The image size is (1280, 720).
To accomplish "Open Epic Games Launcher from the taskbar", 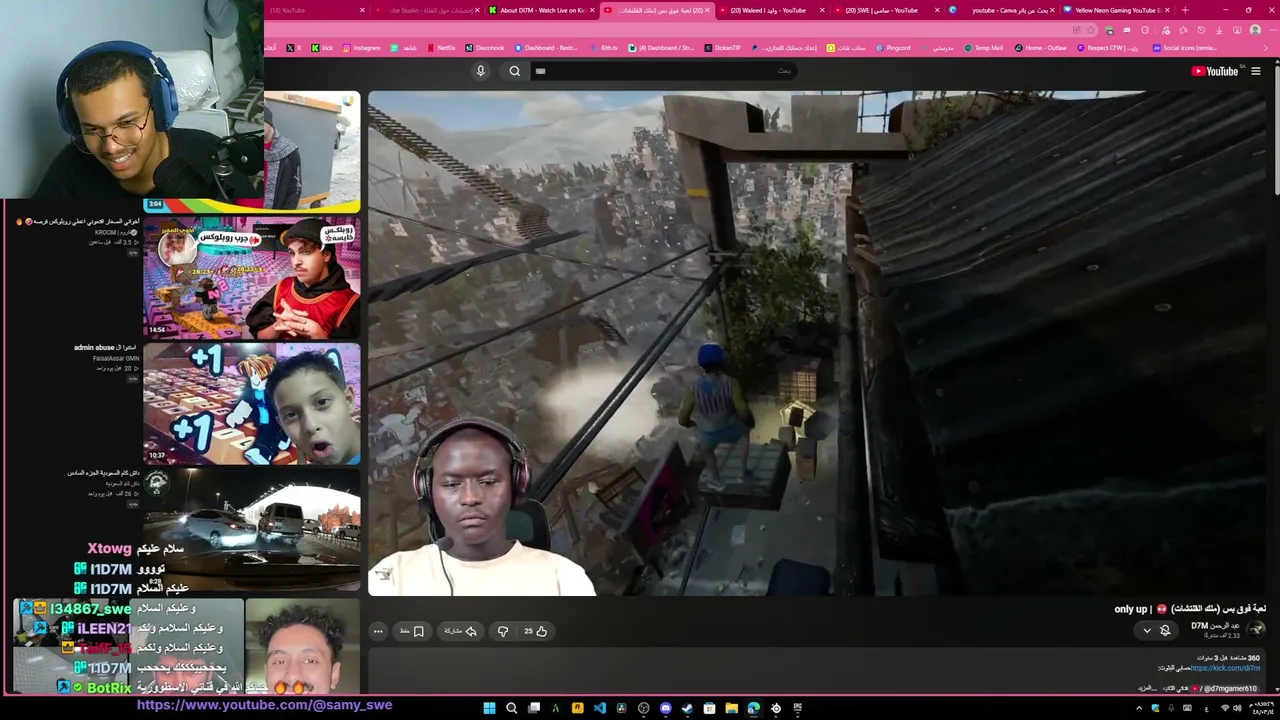I will point(797,708).
